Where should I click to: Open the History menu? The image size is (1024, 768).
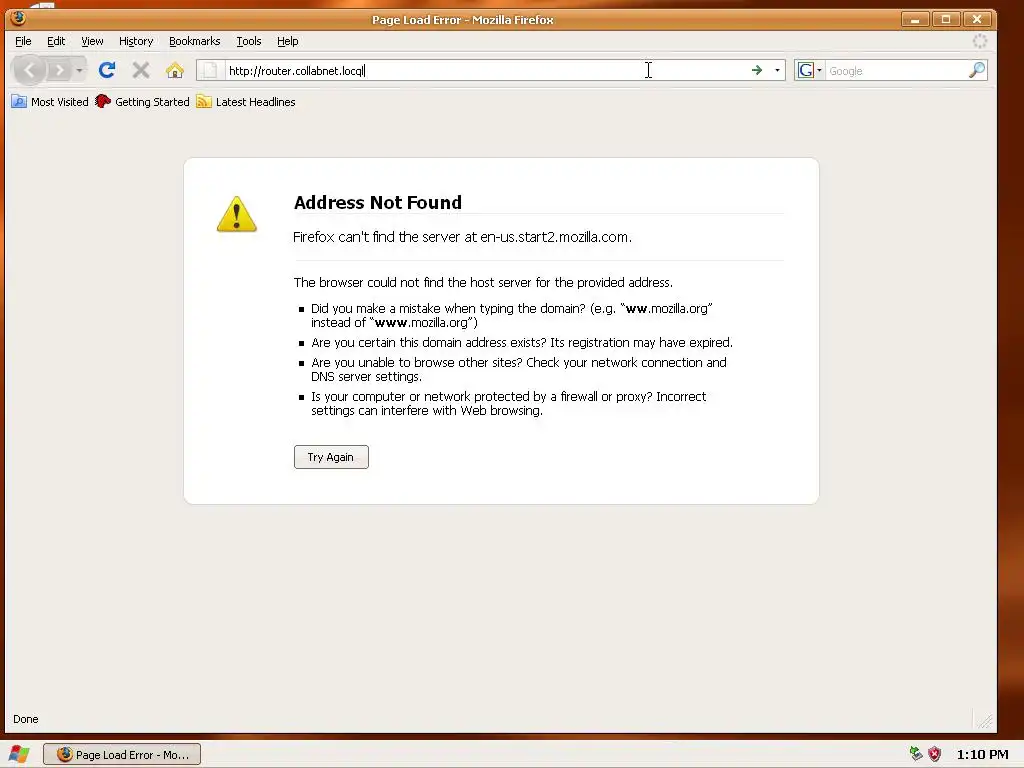click(x=136, y=41)
